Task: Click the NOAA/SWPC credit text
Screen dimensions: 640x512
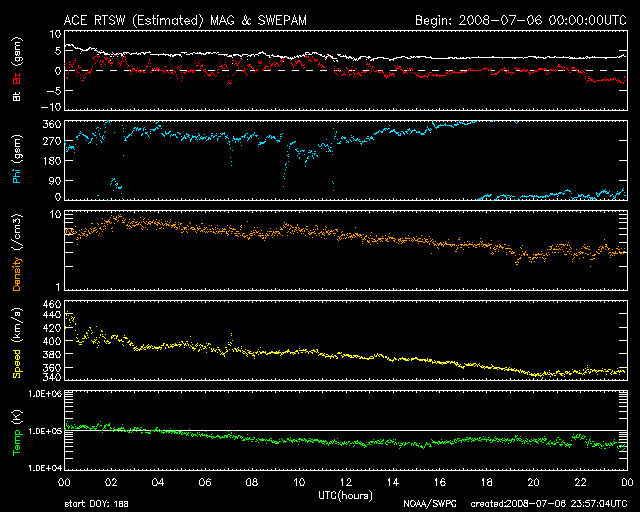Action: point(430,504)
